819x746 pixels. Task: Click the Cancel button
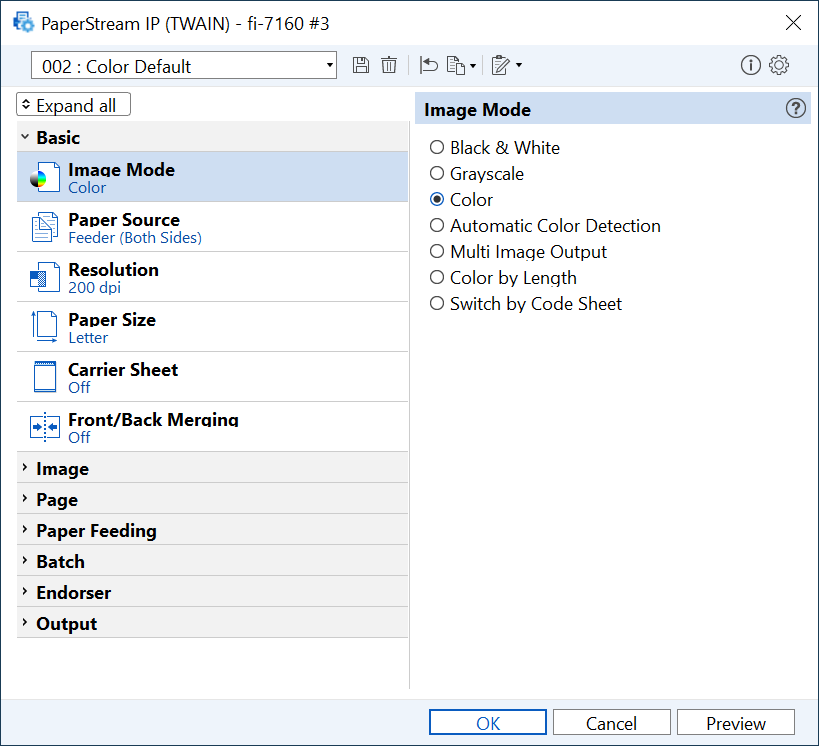(x=612, y=722)
